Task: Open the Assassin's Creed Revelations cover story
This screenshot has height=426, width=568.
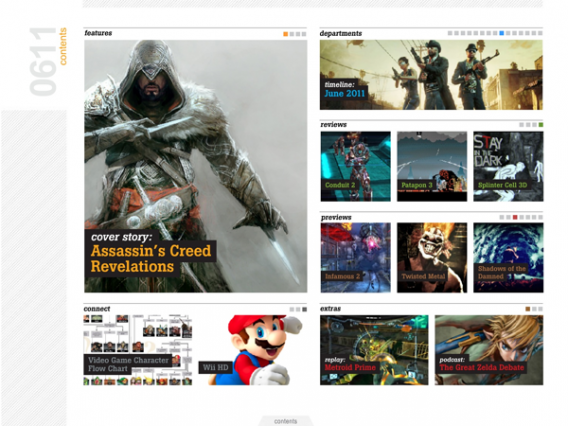Action: coord(196,166)
